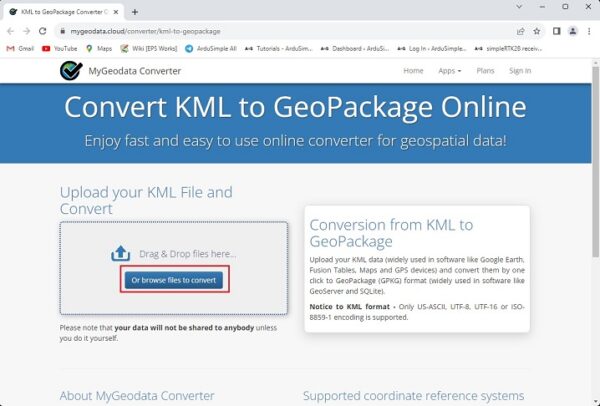
Task: Open the Chrome profile avatar
Action: click(x=573, y=31)
